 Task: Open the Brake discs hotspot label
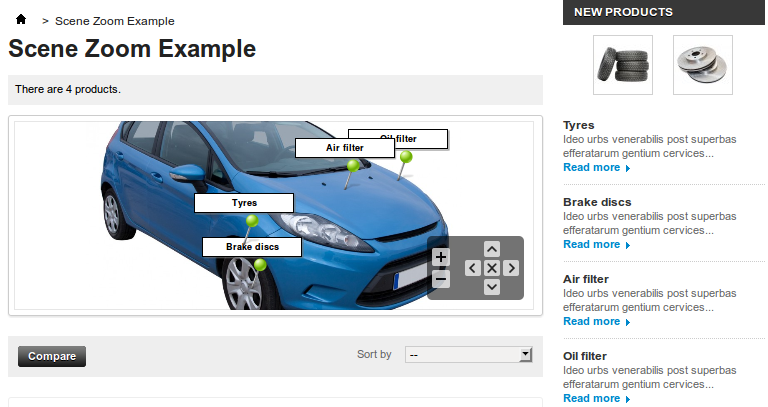[252, 247]
